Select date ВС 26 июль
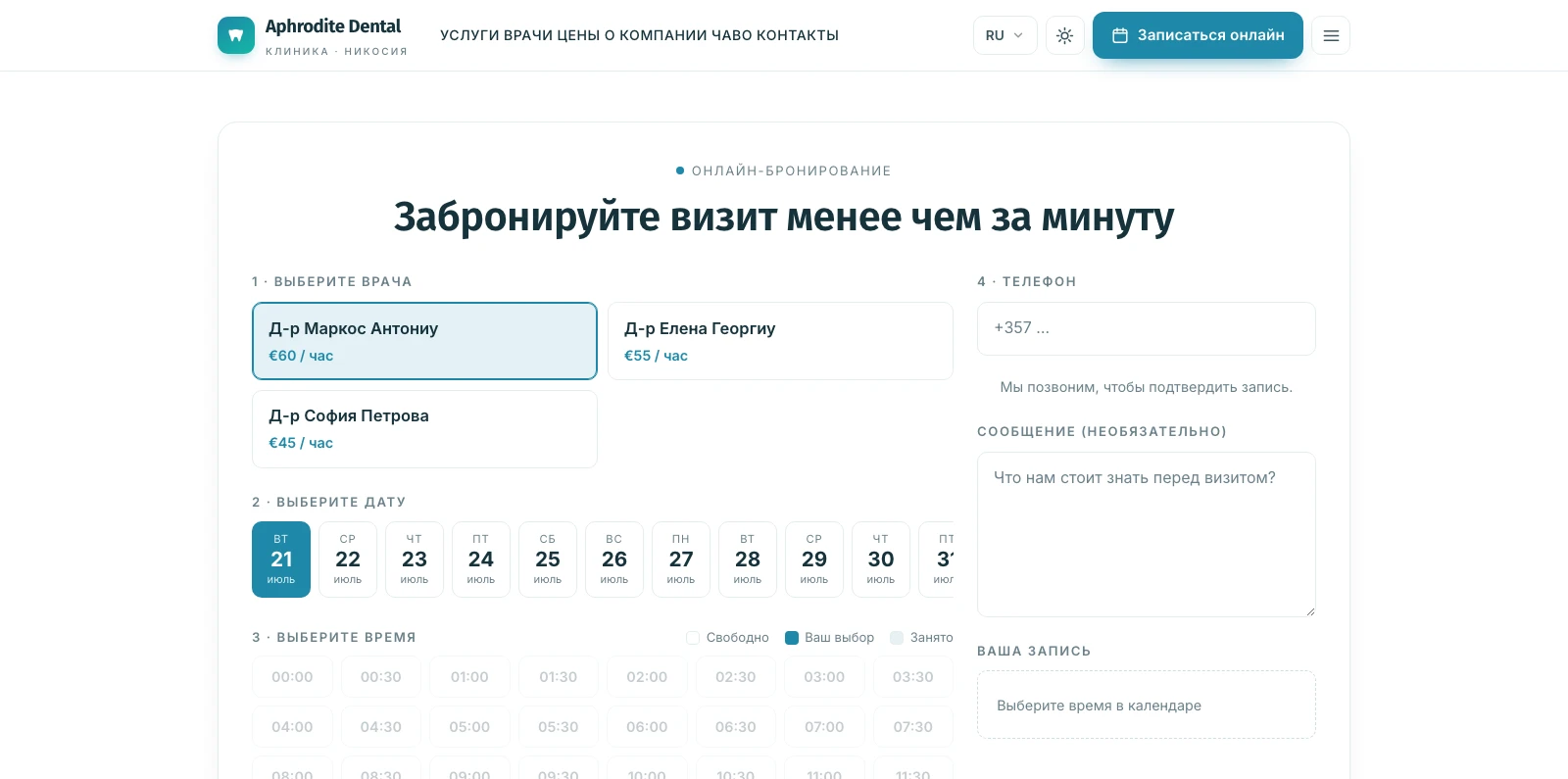Image resolution: width=1568 pixels, height=779 pixels. 614,560
